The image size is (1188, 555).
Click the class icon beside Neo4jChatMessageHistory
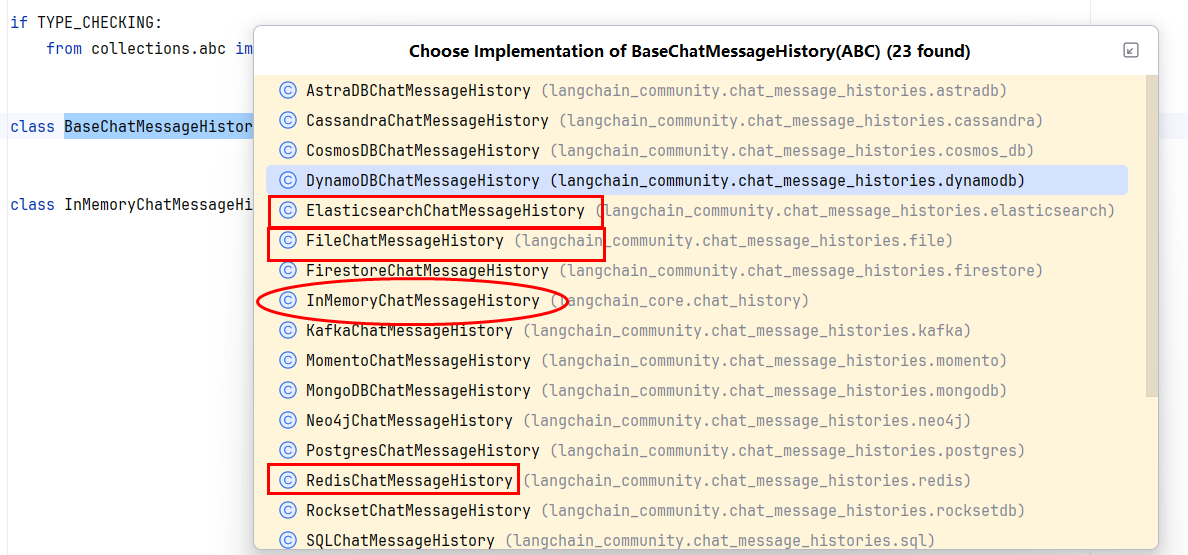287,421
